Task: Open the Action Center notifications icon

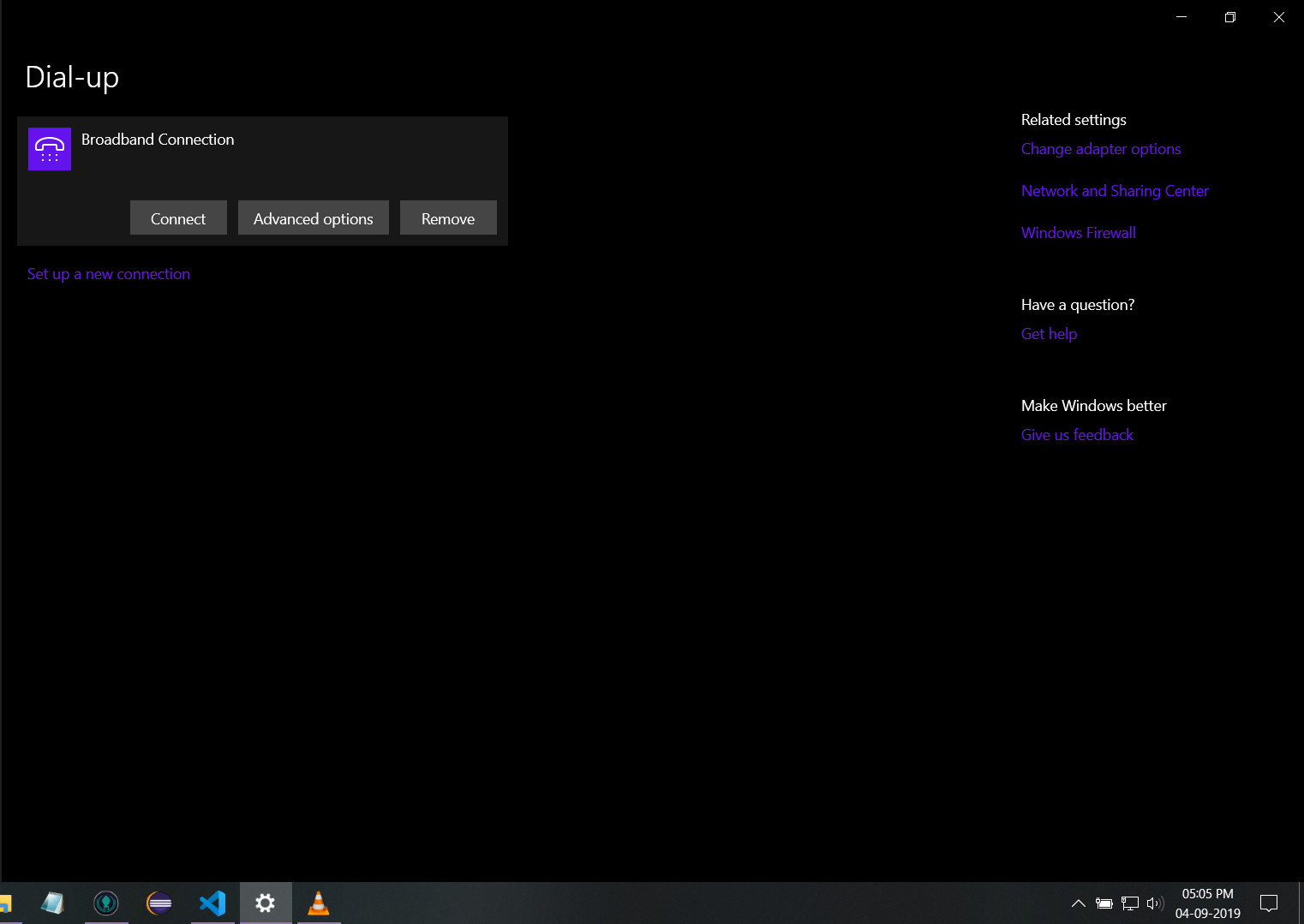Action: click(1269, 903)
